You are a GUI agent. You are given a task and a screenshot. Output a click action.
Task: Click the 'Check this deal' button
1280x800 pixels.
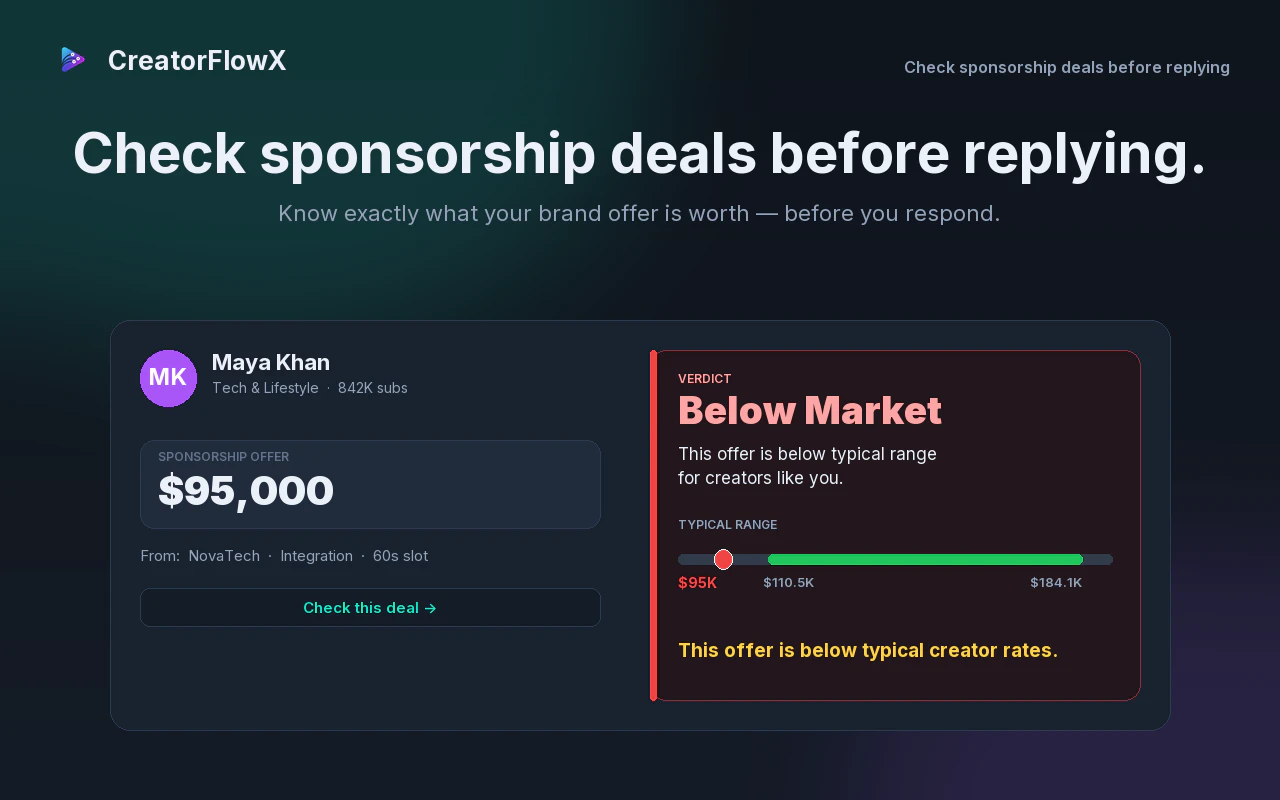(370, 608)
